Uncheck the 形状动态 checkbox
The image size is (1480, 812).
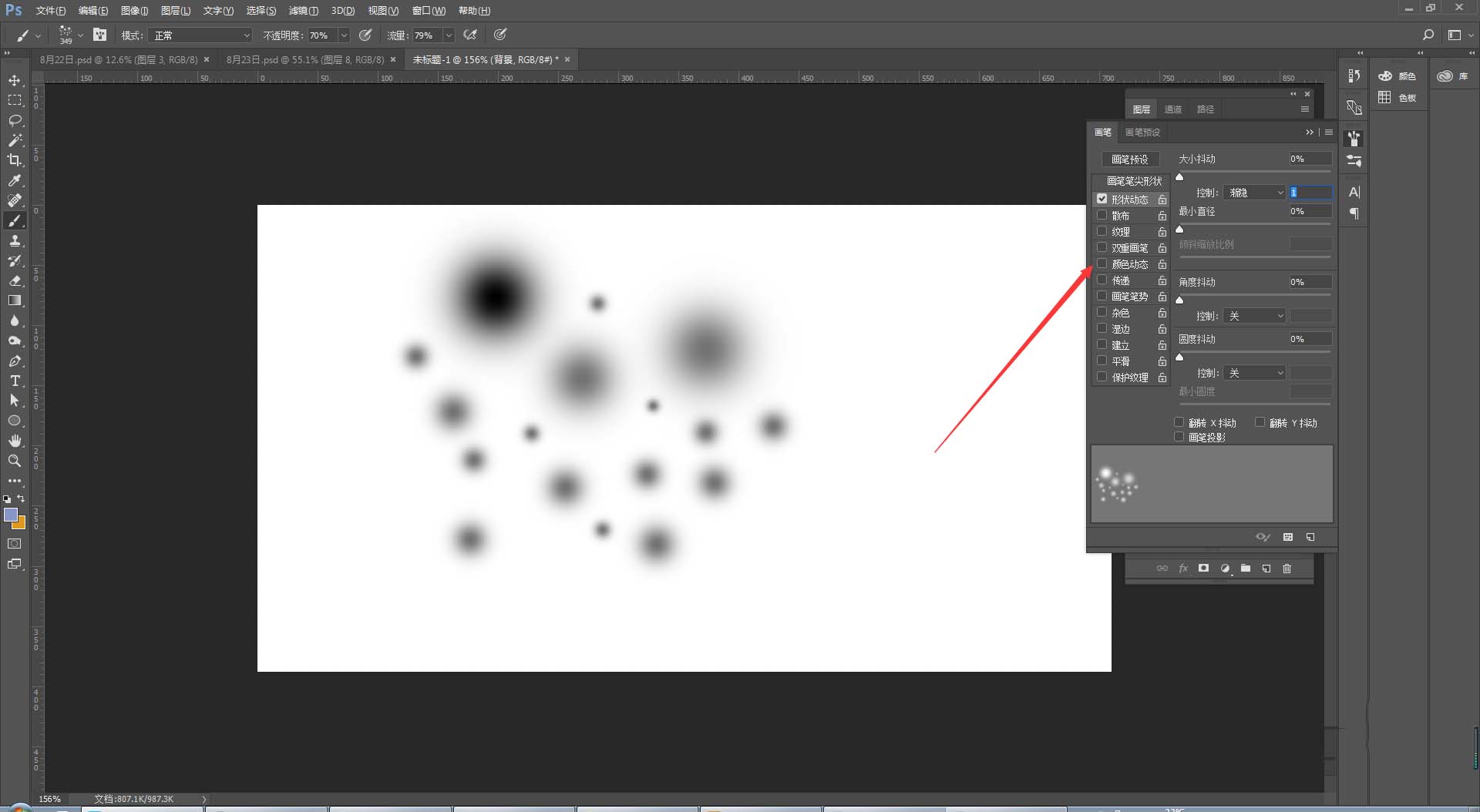(x=1102, y=199)
